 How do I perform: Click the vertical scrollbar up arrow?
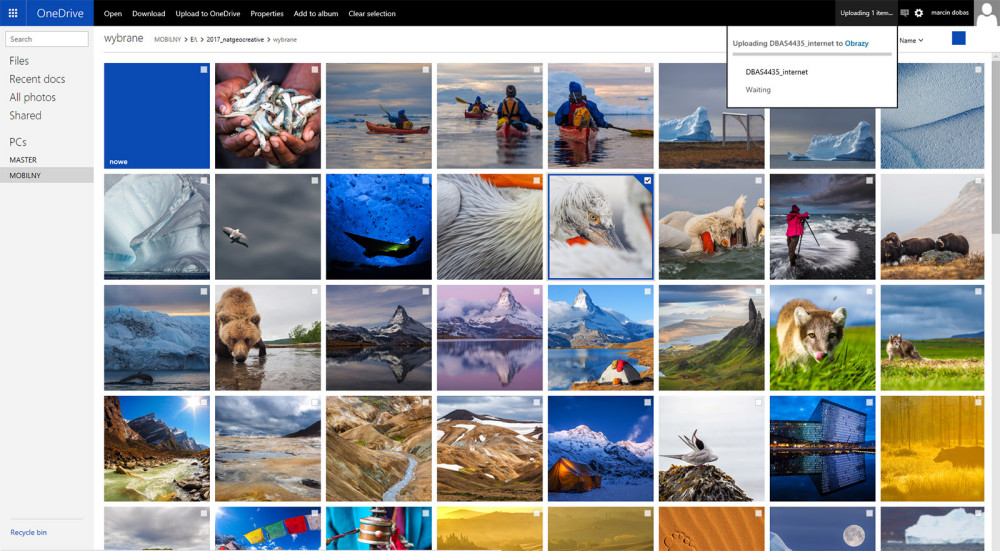(x=996, y=57)
